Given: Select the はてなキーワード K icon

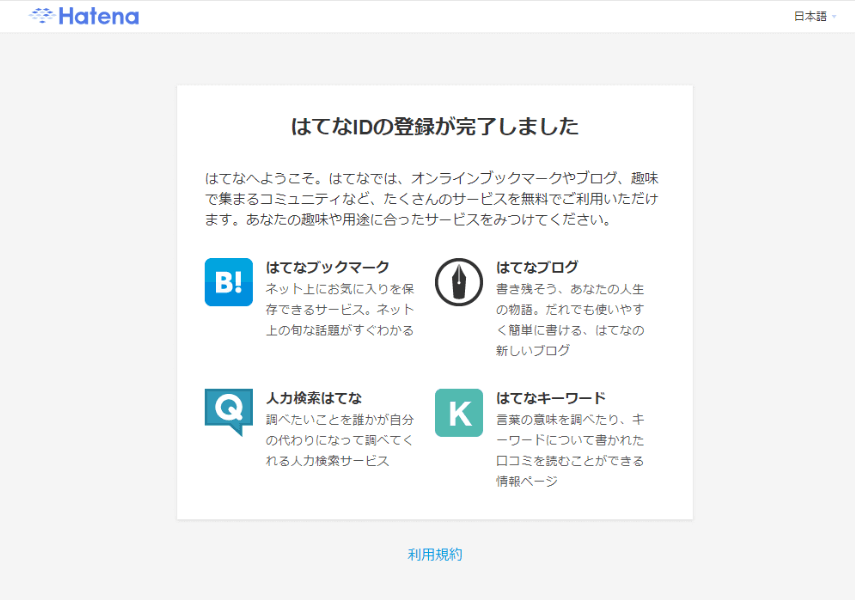Looking at the screenshot, I should click(459, 413).
